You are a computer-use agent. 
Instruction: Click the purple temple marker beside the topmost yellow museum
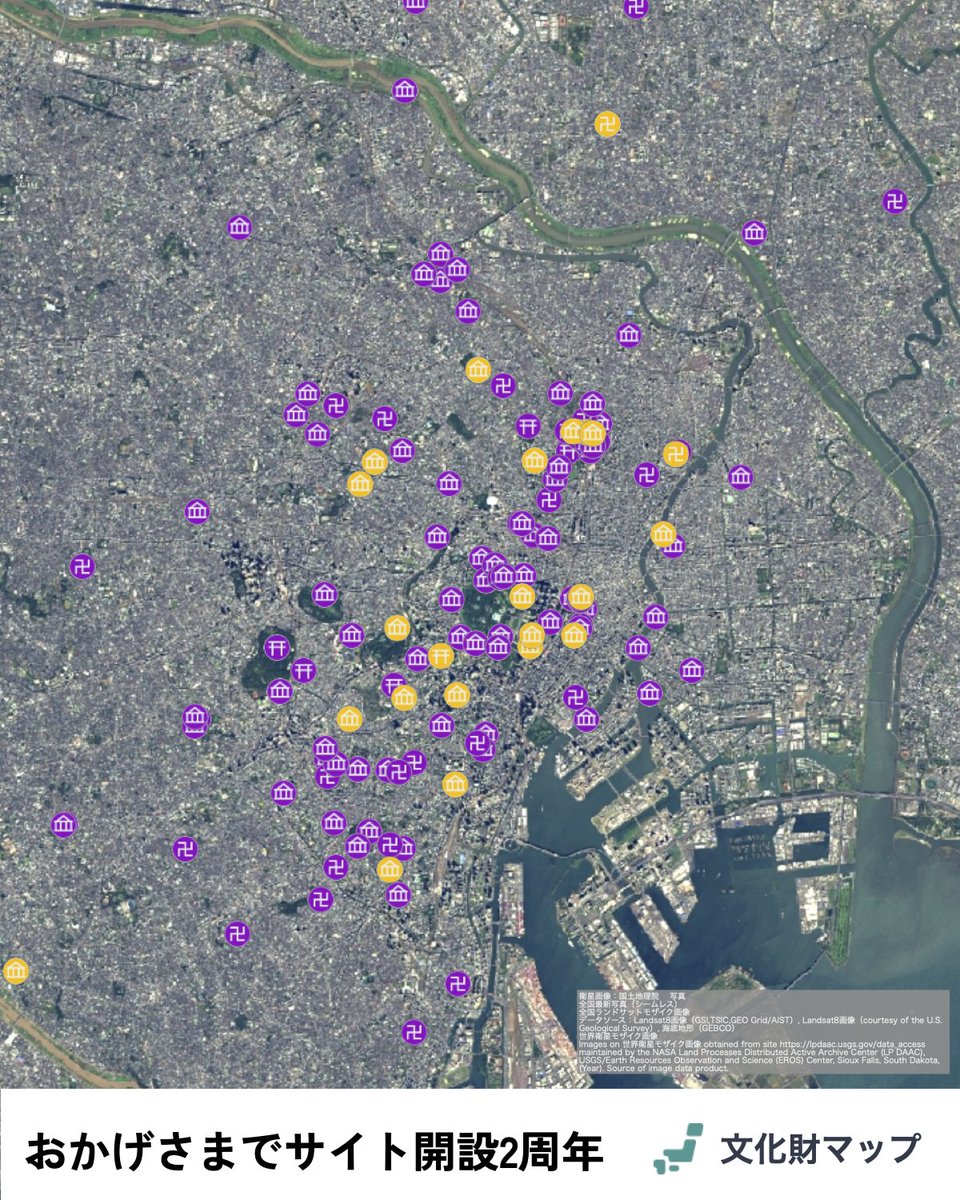[x=503, y=385]
